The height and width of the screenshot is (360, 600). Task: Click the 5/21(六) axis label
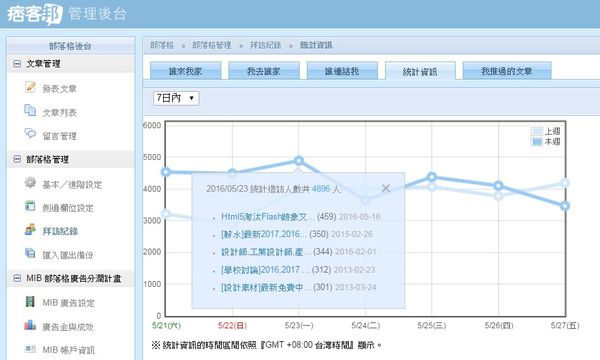166,326
